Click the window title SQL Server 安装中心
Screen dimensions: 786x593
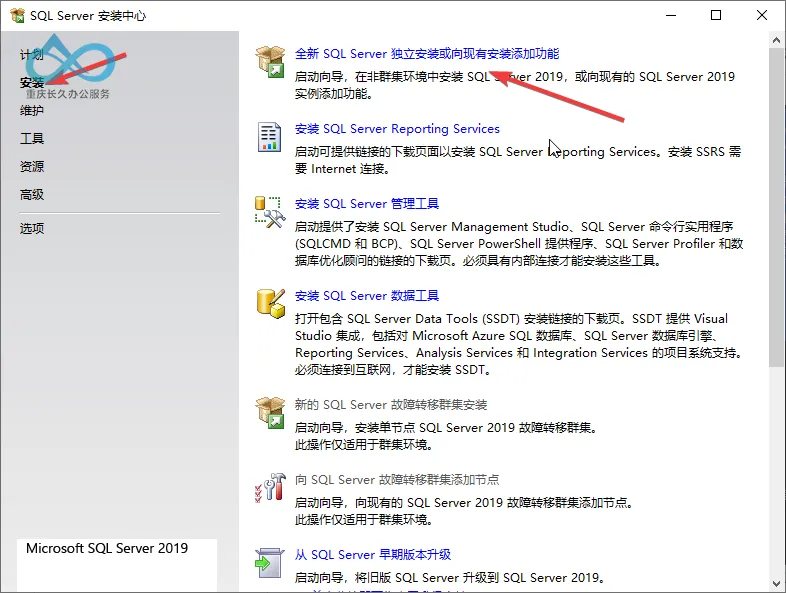pyautogui.click(x=88, y=16)
